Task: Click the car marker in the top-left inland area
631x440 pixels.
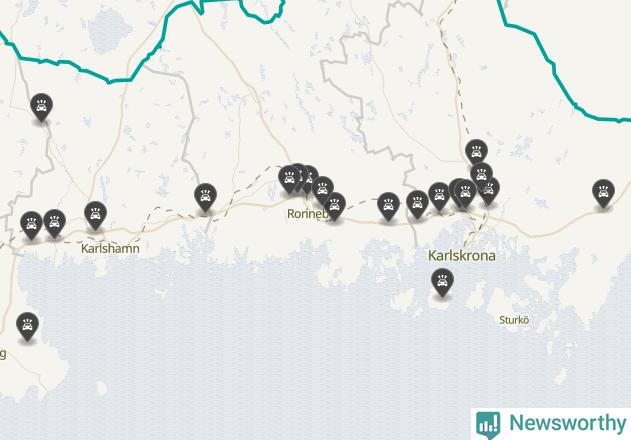Action: (x=41, y=107)
